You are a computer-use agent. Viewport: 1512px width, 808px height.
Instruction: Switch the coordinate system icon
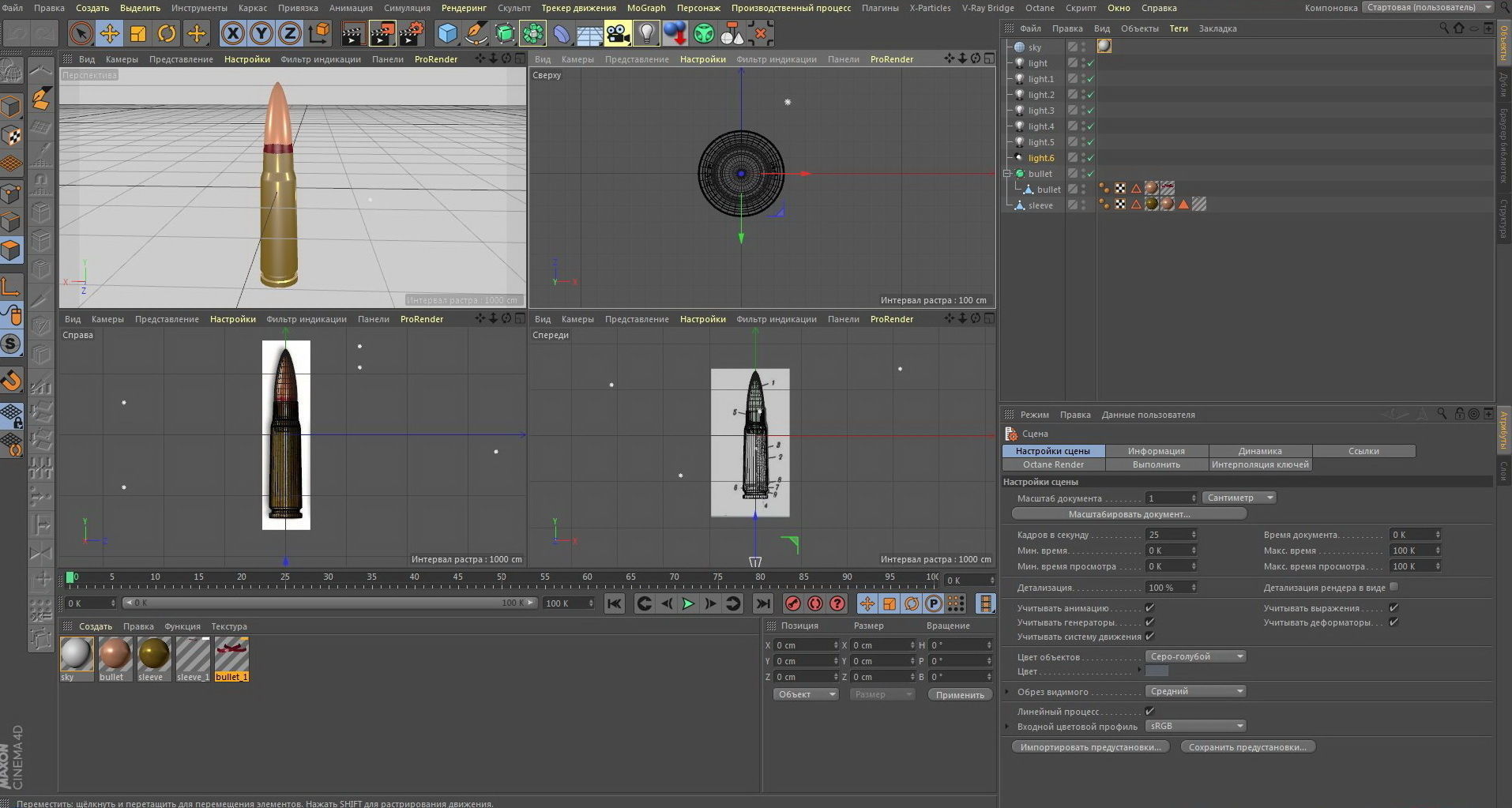[x=319, y=33]
